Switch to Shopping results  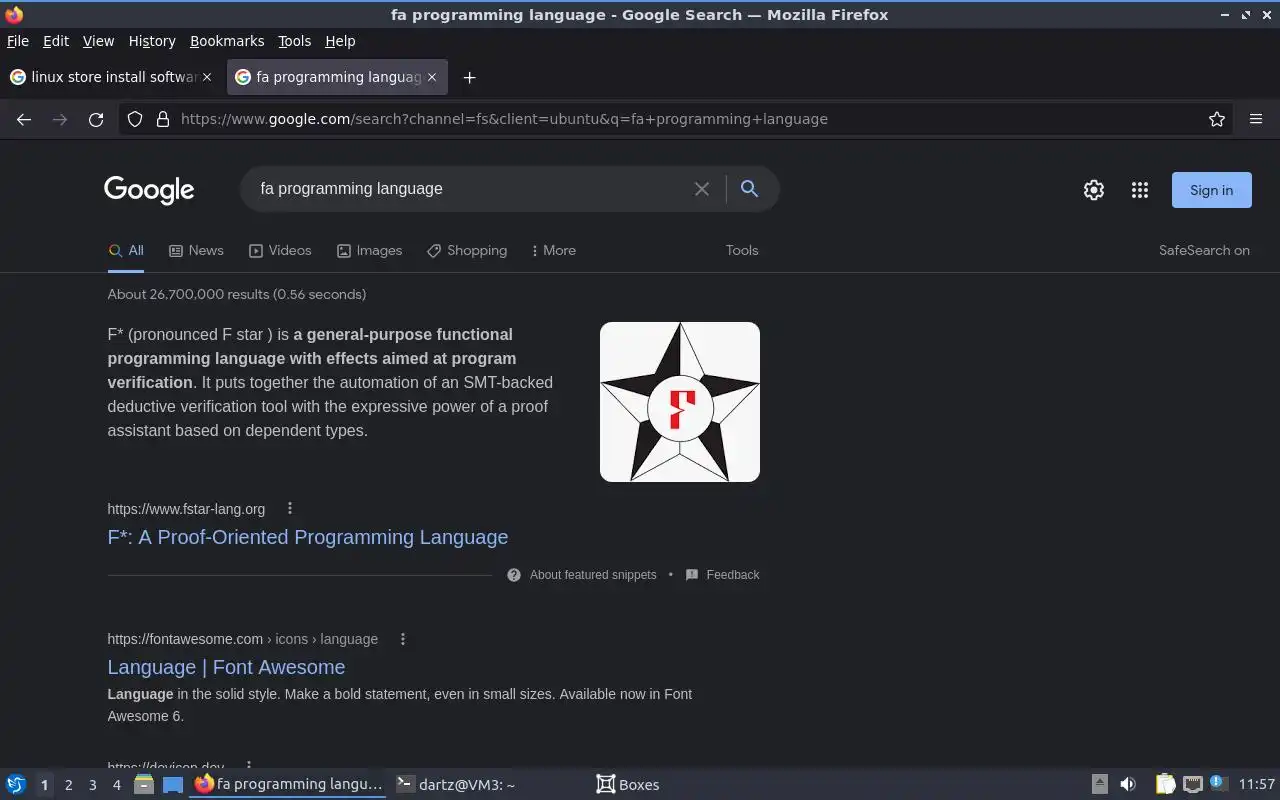click(x=467, y=251)
